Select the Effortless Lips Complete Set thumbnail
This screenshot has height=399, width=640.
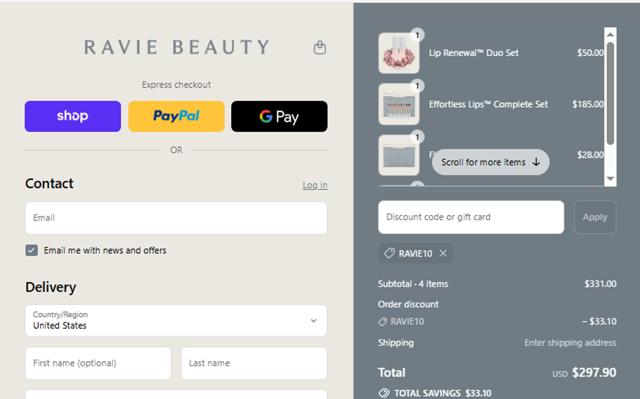coord(399,104)
